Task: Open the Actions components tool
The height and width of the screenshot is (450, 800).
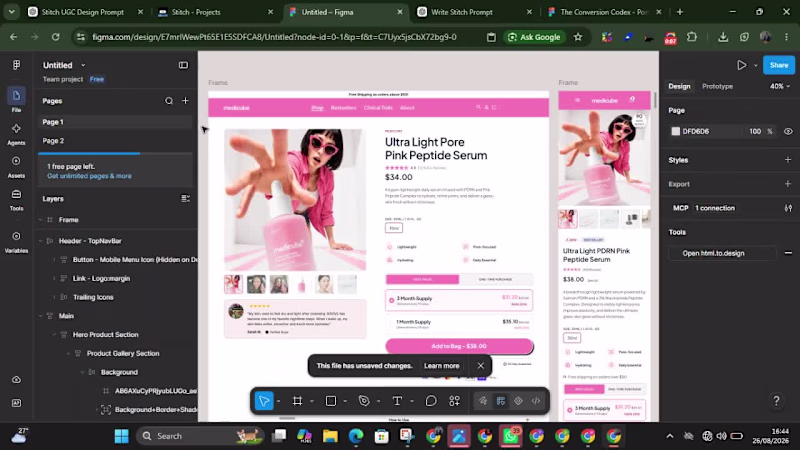Action: pos(455,401)
